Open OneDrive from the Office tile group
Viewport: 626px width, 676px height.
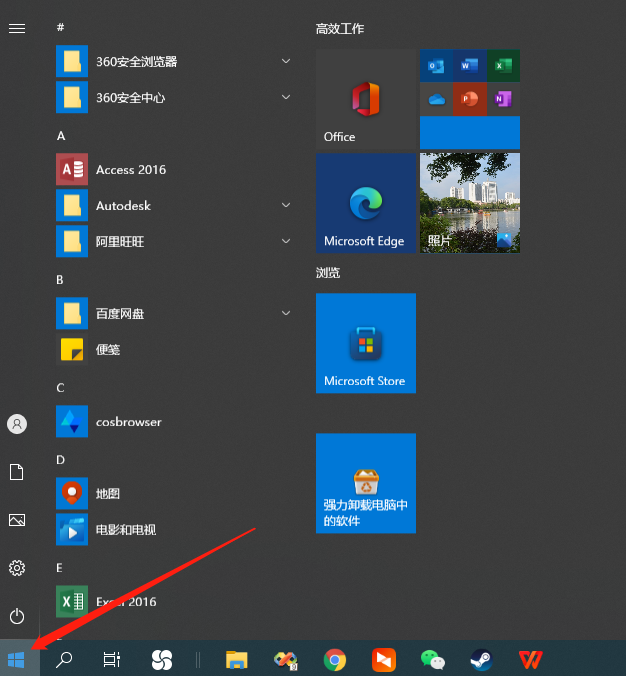click(436, 99)
